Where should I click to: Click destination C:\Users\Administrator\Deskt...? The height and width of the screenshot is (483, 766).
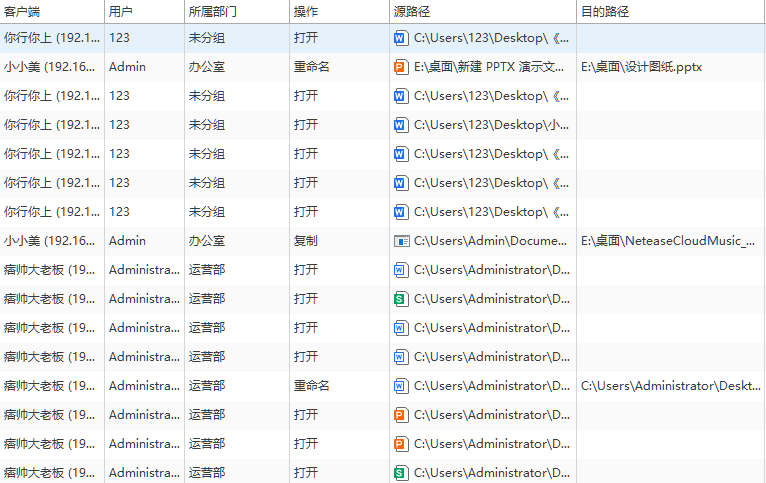(670, 386)
